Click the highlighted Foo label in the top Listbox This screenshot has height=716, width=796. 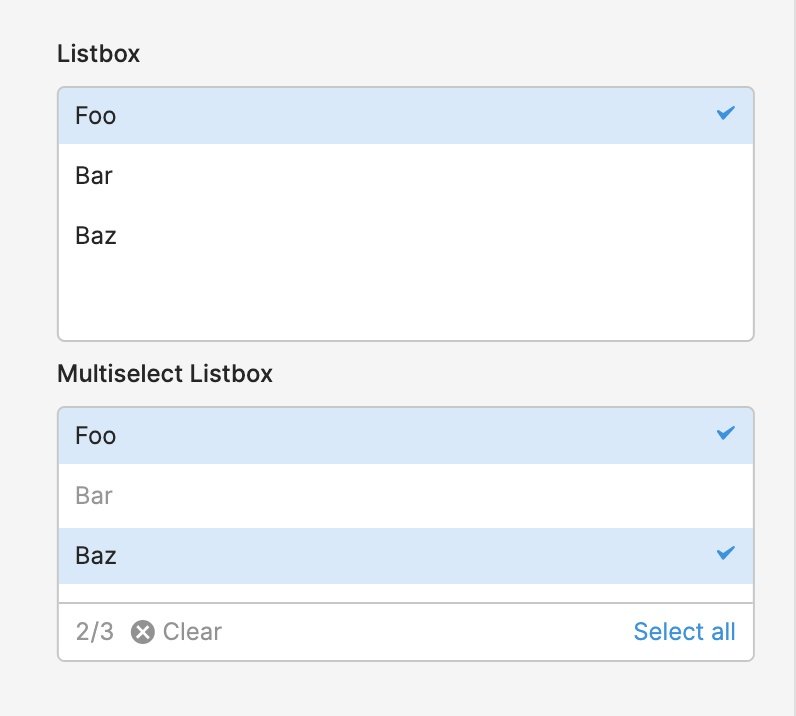[x=95, y=116]
